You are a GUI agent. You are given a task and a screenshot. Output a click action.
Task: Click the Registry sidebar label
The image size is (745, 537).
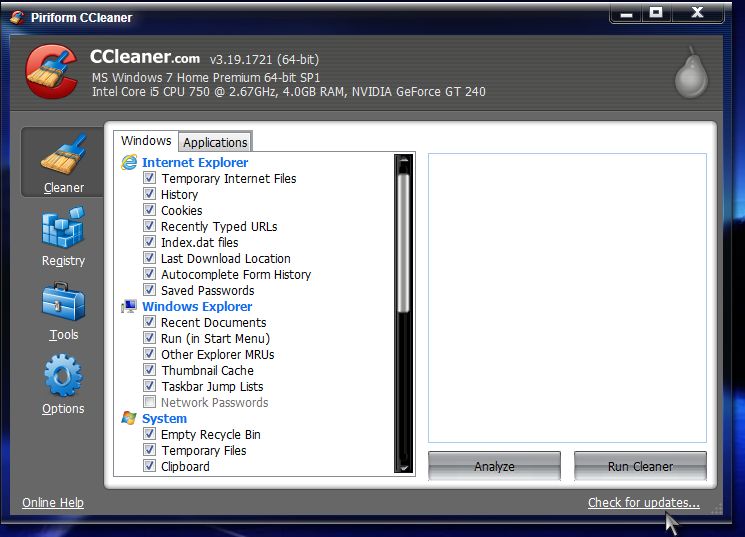click(63, 261)
